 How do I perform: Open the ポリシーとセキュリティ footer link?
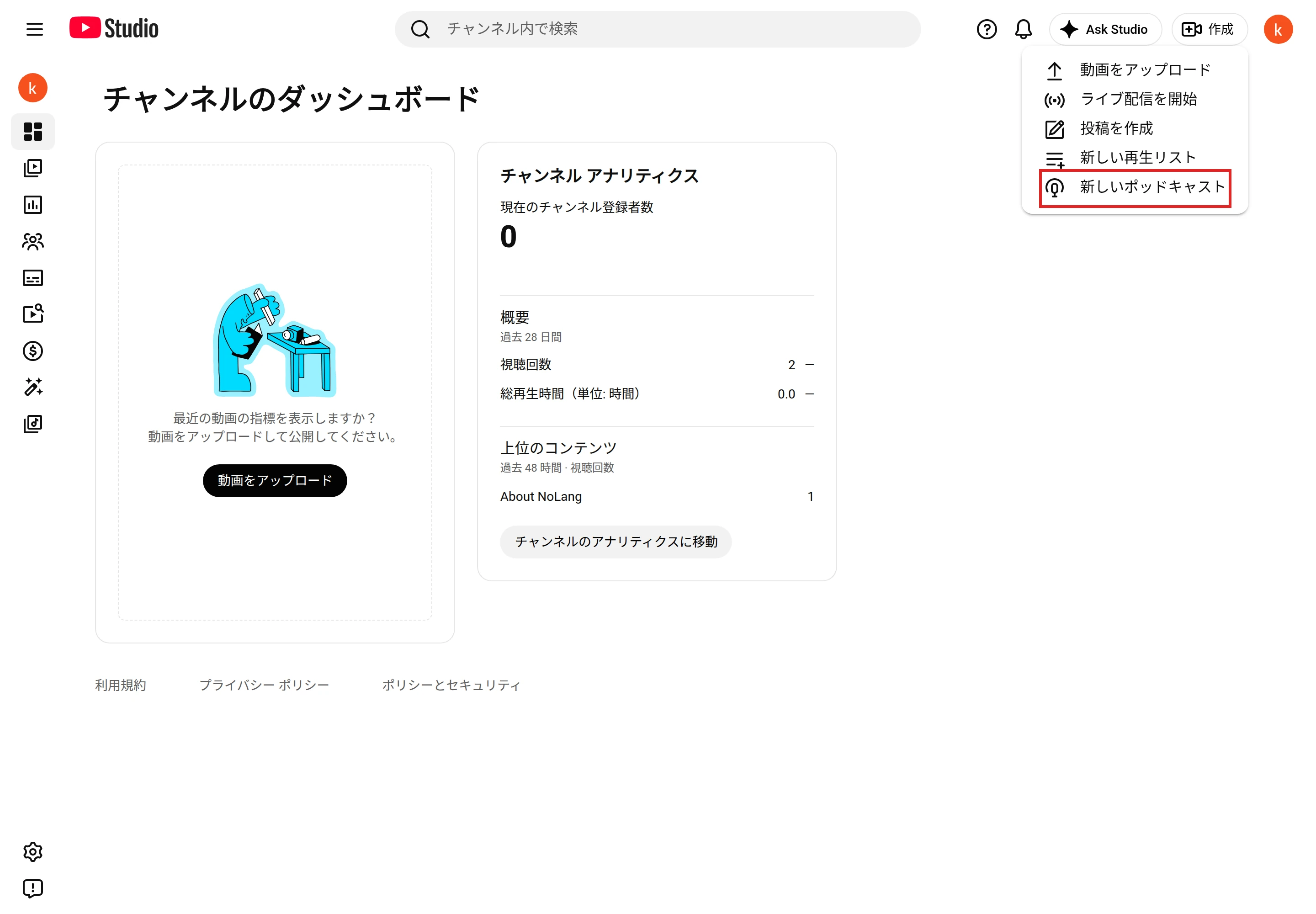(451, 685)
